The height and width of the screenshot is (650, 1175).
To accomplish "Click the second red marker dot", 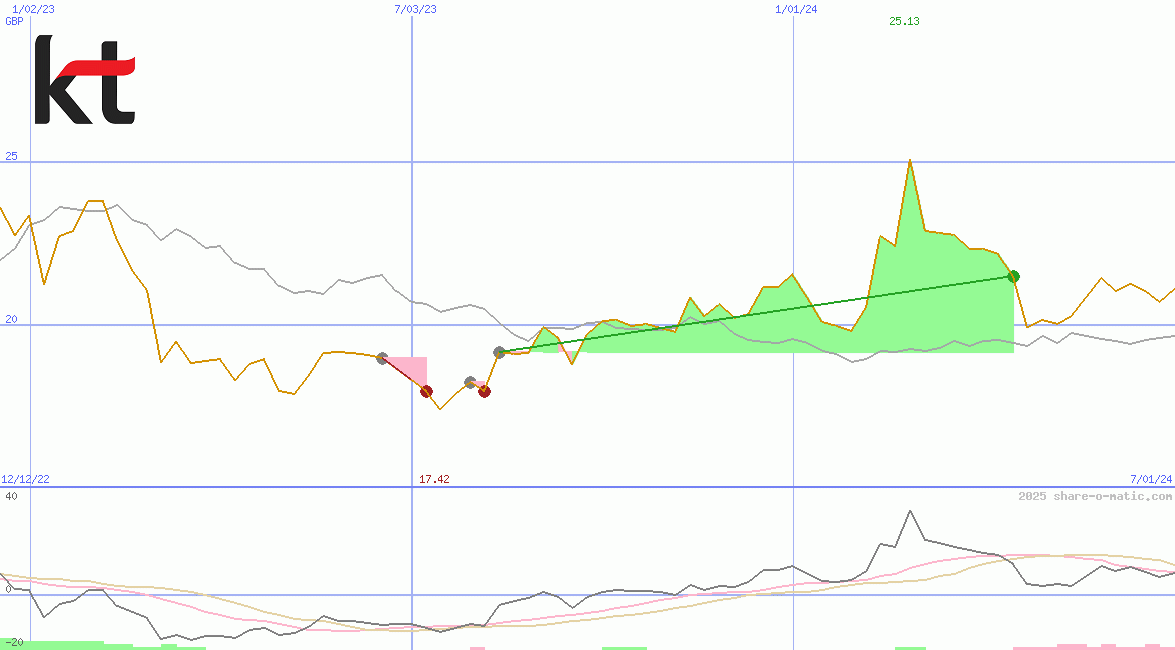I will 484,391.
